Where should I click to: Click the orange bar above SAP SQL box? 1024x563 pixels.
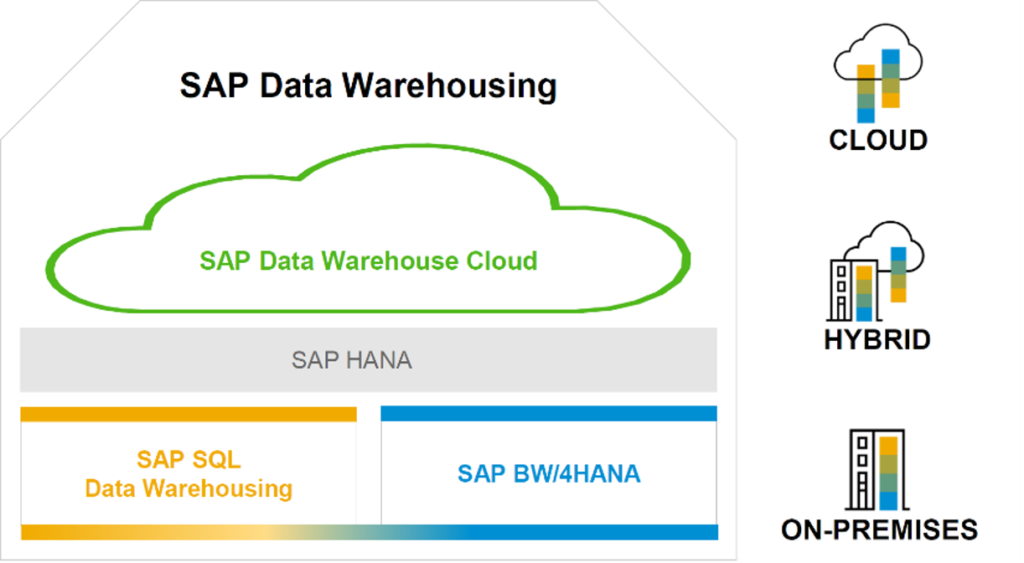coord(189,414)
